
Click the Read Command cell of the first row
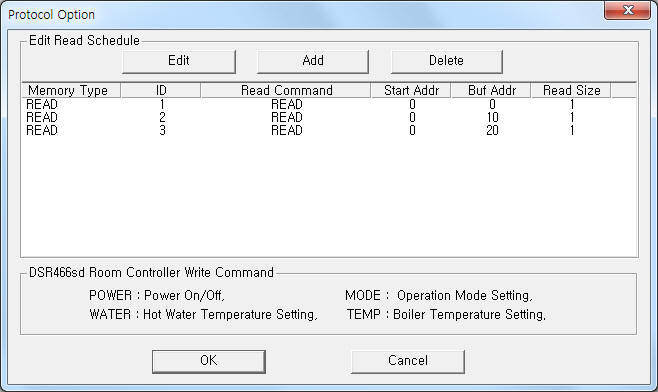point(287,105)
